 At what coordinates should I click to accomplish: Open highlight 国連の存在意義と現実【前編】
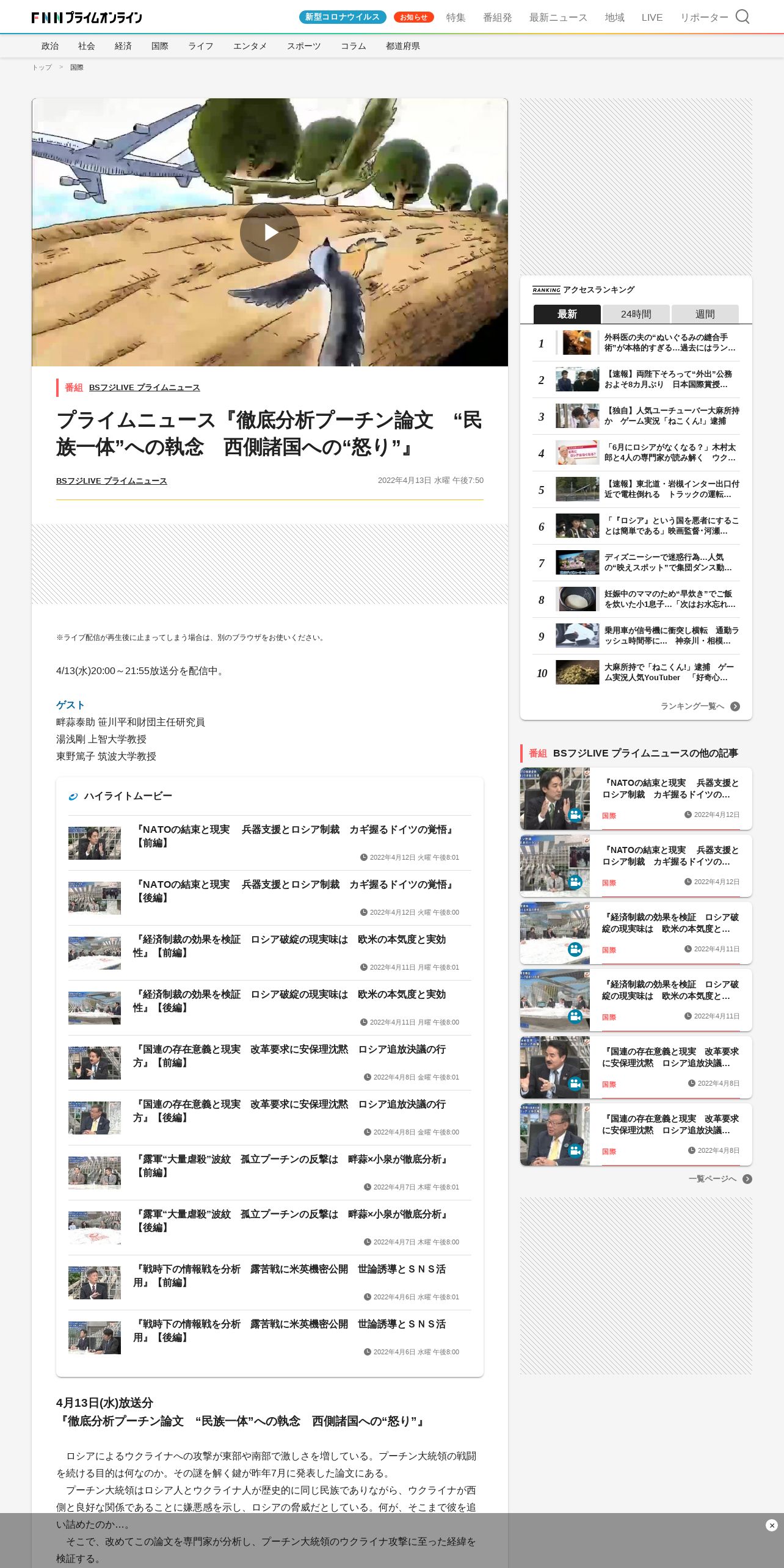tap(270, 1062)
